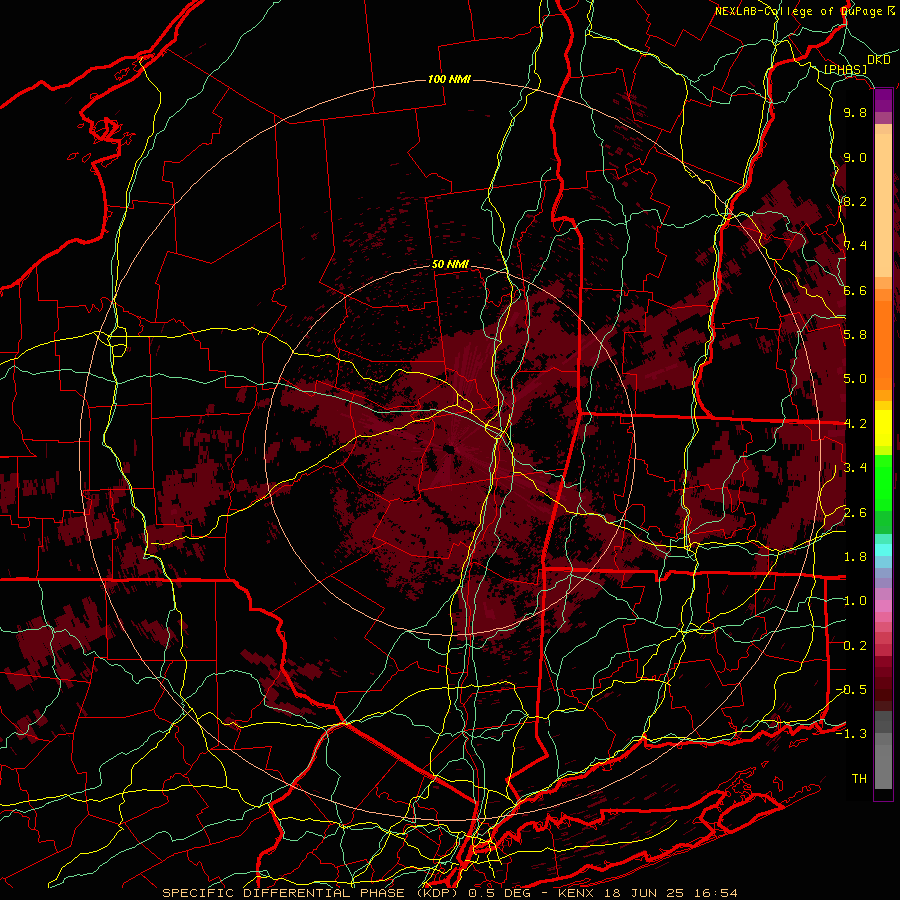Click the 1.8 value on the color scale
This screenshot has width=900, height=900.
[855, 557]
